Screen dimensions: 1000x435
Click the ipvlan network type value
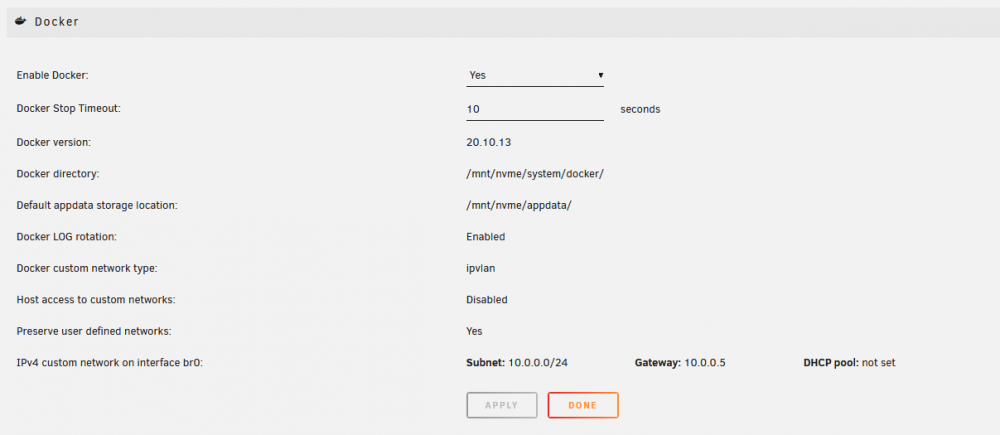[481, 269]
